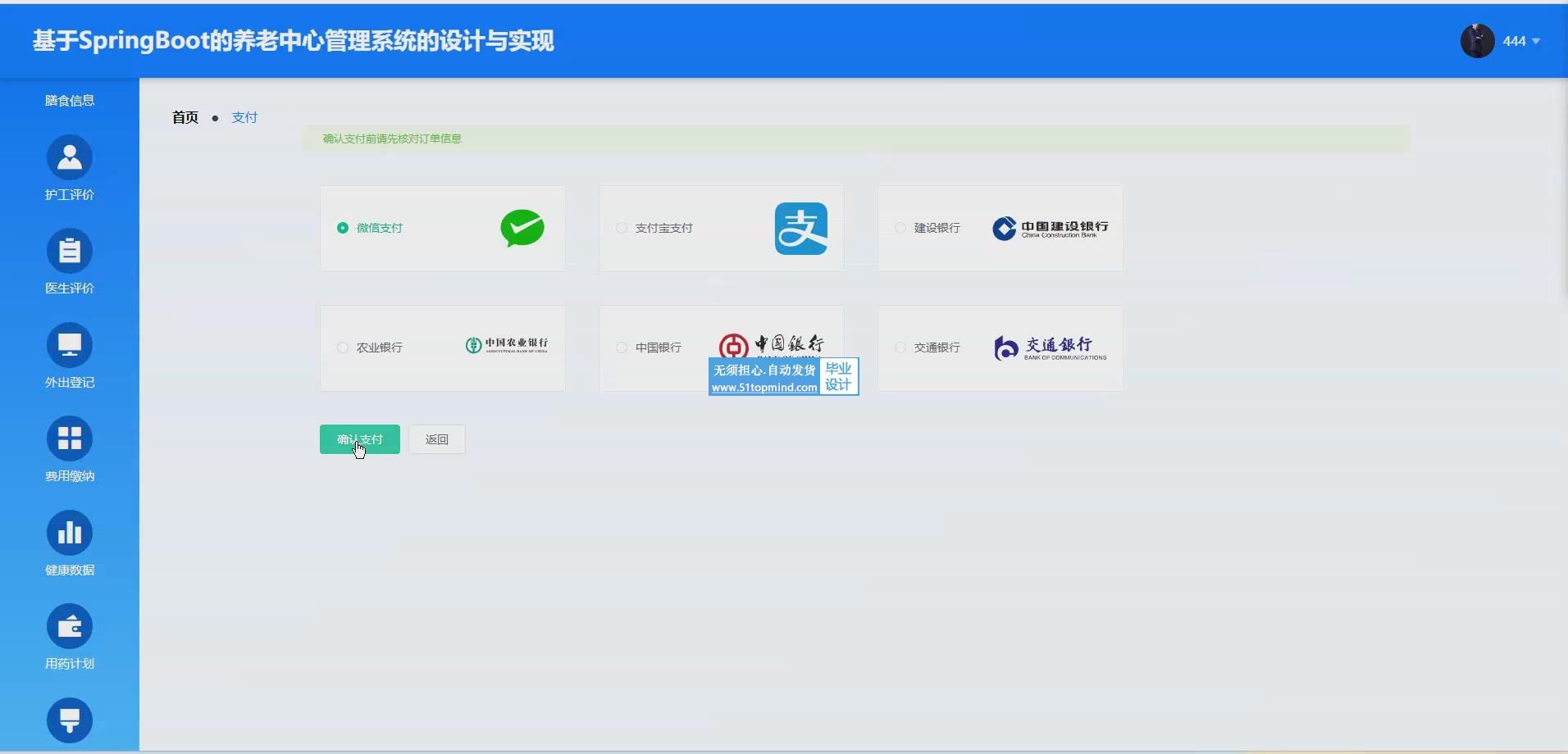Go to 首页 breadcrumb
The width and height of the screenshot is (1568, 754).
(185, 117)
